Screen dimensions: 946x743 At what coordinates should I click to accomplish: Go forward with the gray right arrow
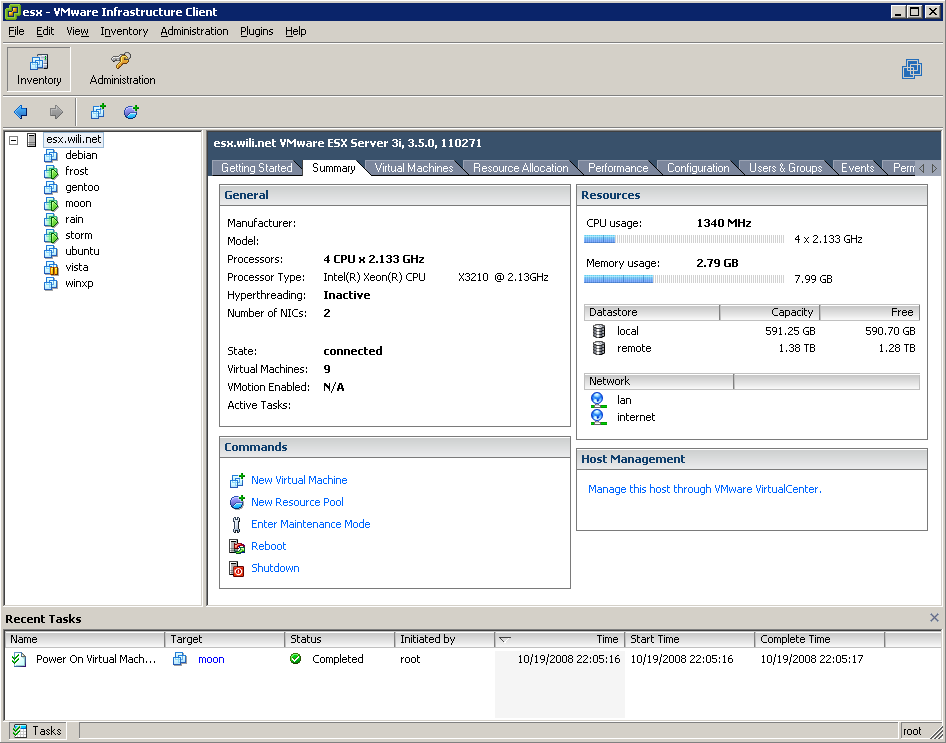coord(56,112)
